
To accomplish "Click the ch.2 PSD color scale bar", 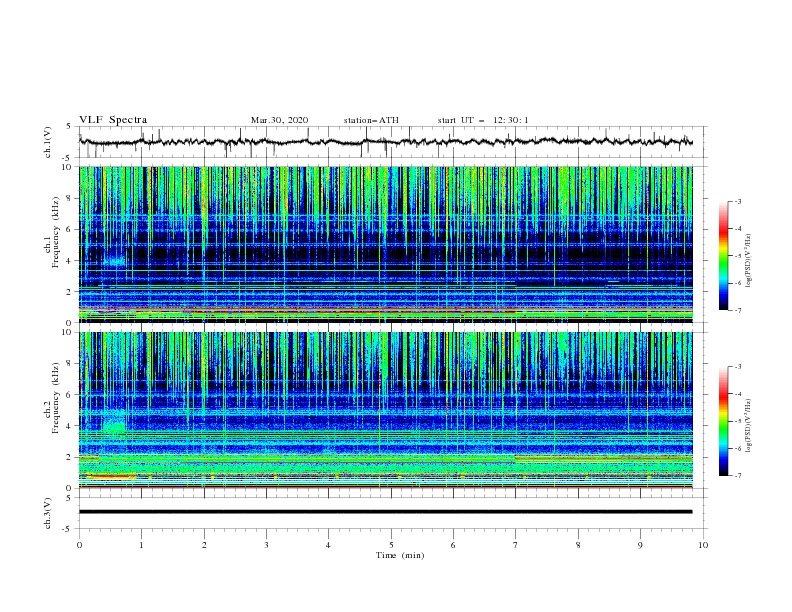I will click(x=723, y=421).
